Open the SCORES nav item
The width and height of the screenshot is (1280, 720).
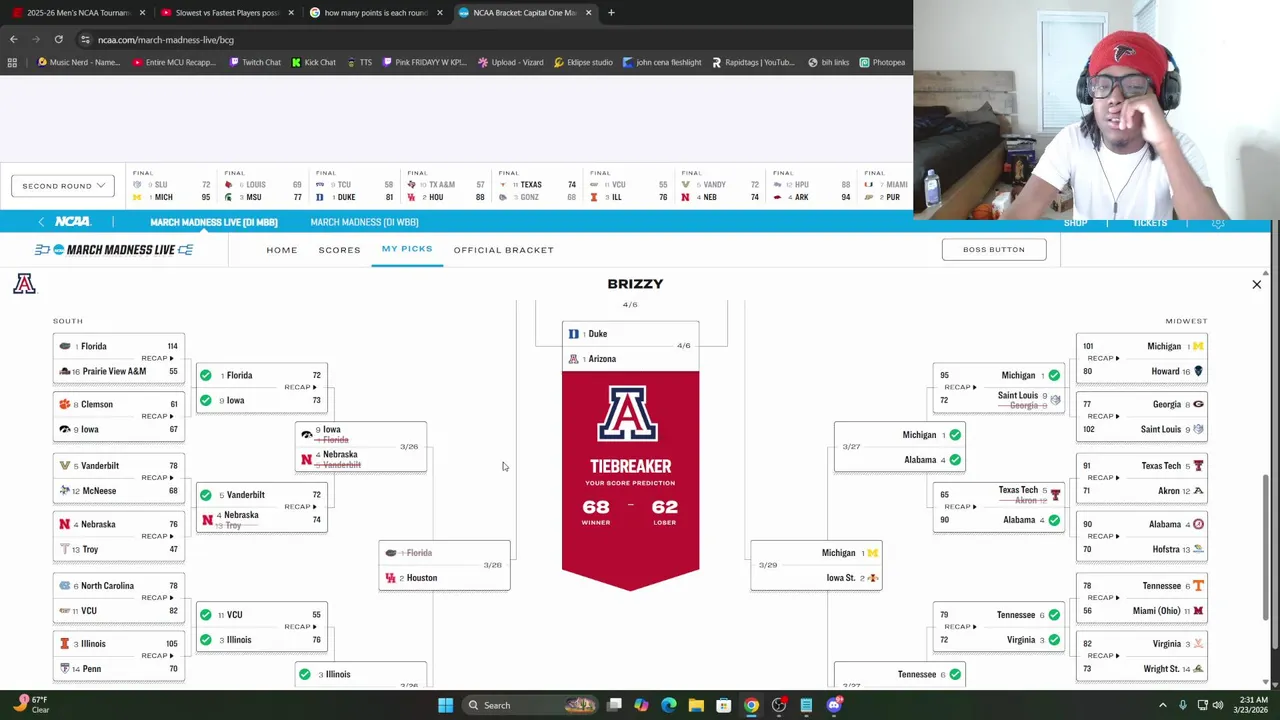[x=339, y=250]
